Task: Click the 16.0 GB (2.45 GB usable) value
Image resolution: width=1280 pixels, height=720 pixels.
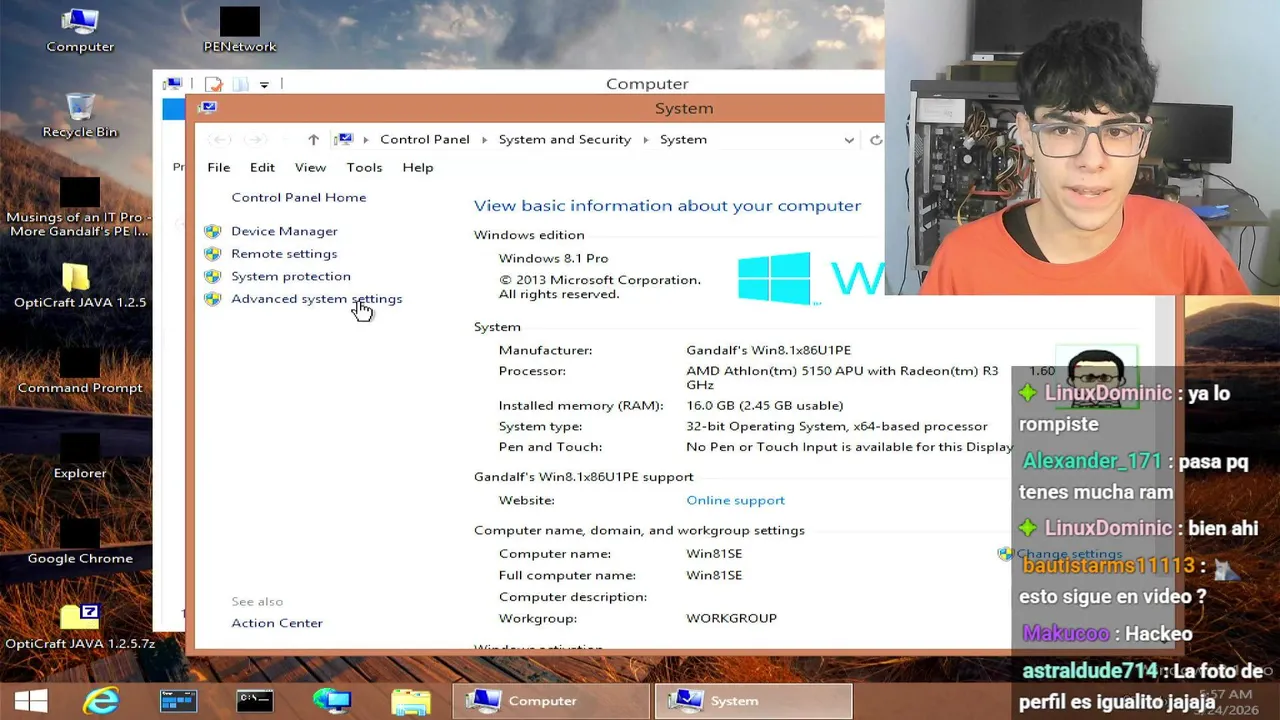Action: (x=765, y=405)
